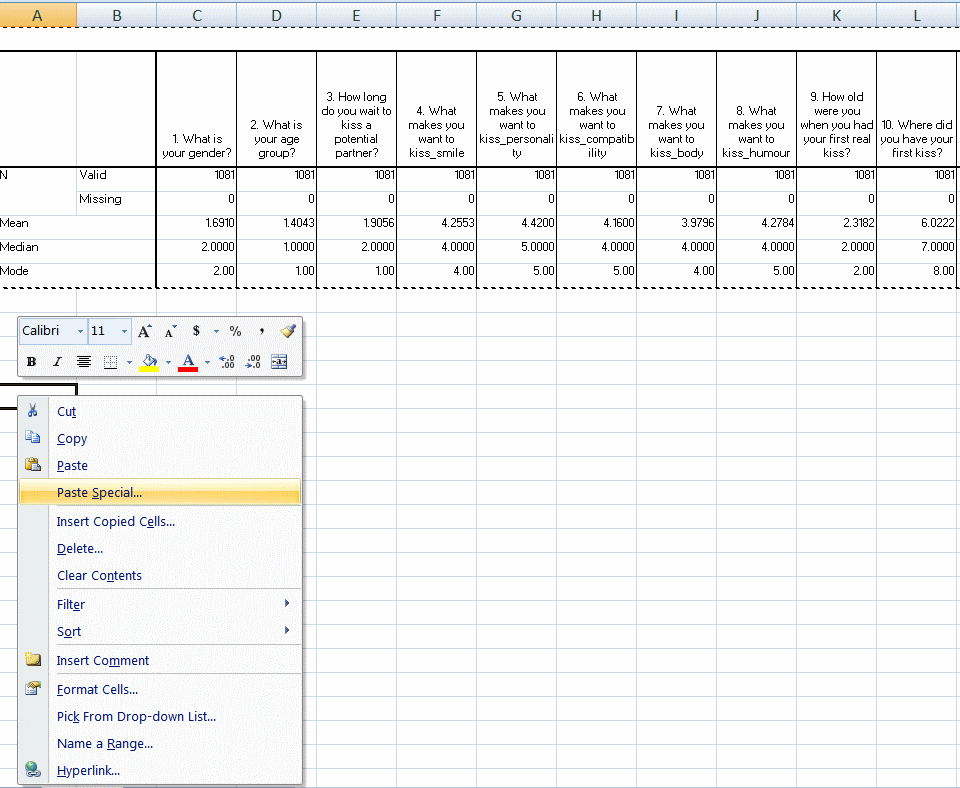Select column C header

[197, 15]
